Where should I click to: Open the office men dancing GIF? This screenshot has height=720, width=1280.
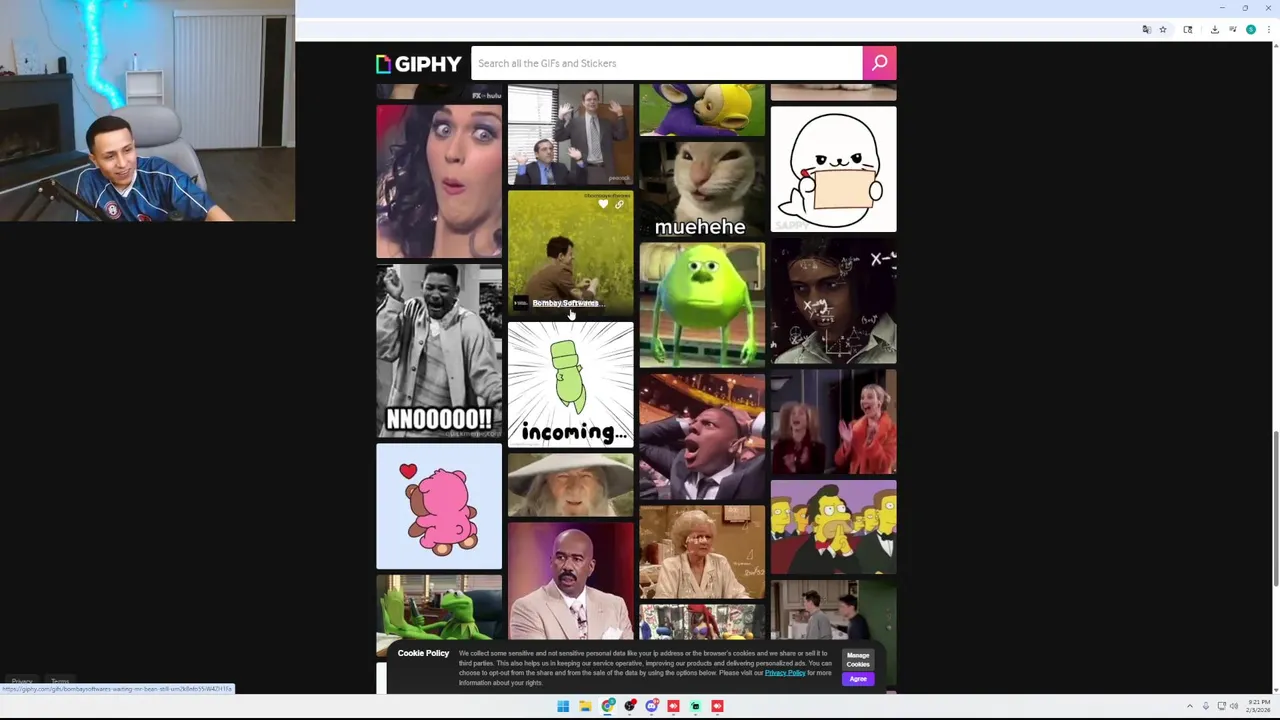(570, 134)
